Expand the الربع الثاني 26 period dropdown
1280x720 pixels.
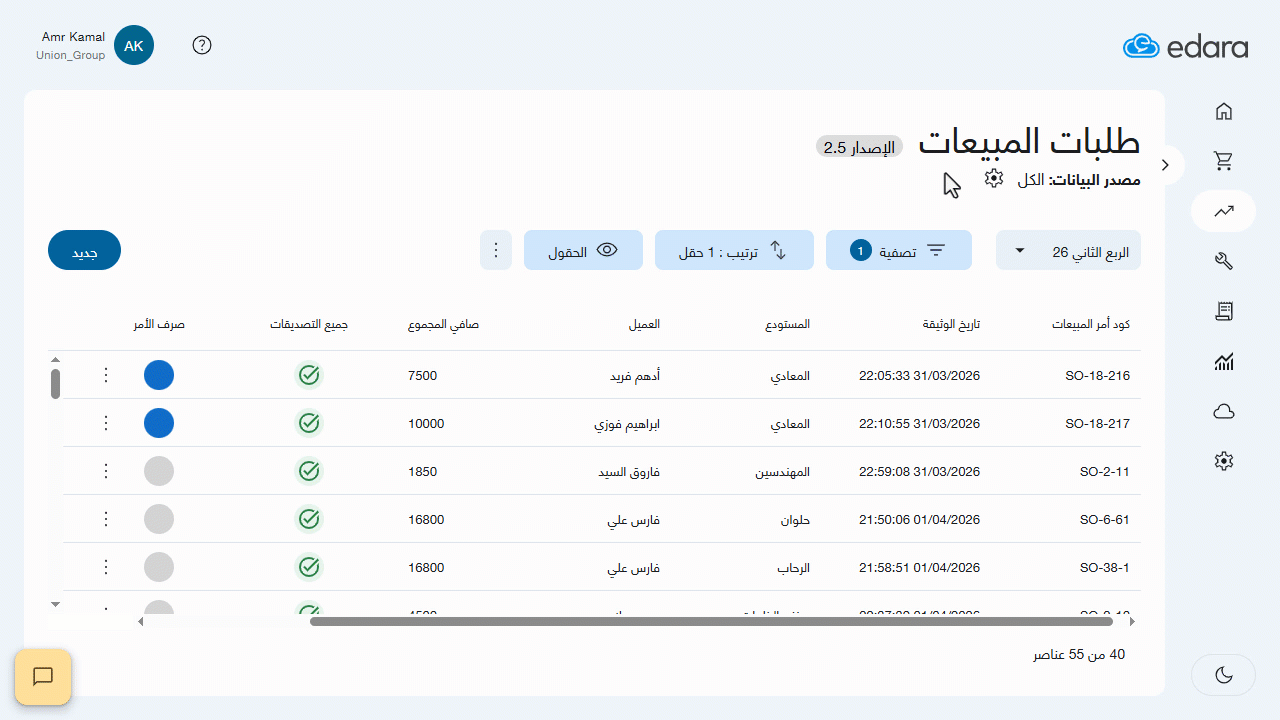tap(1068, 250)
